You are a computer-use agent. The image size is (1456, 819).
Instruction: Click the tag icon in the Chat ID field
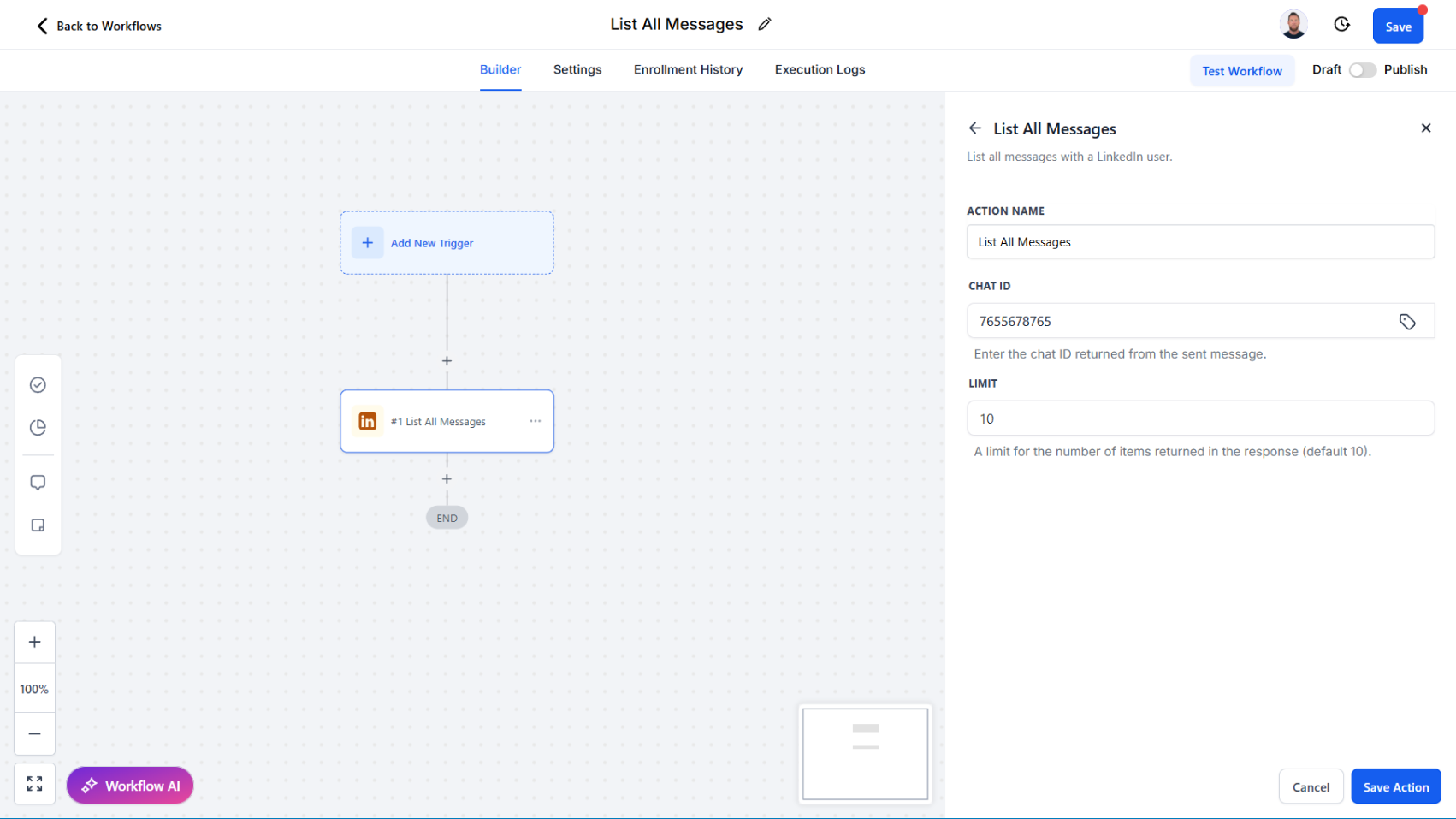(x=1407, y=321)
